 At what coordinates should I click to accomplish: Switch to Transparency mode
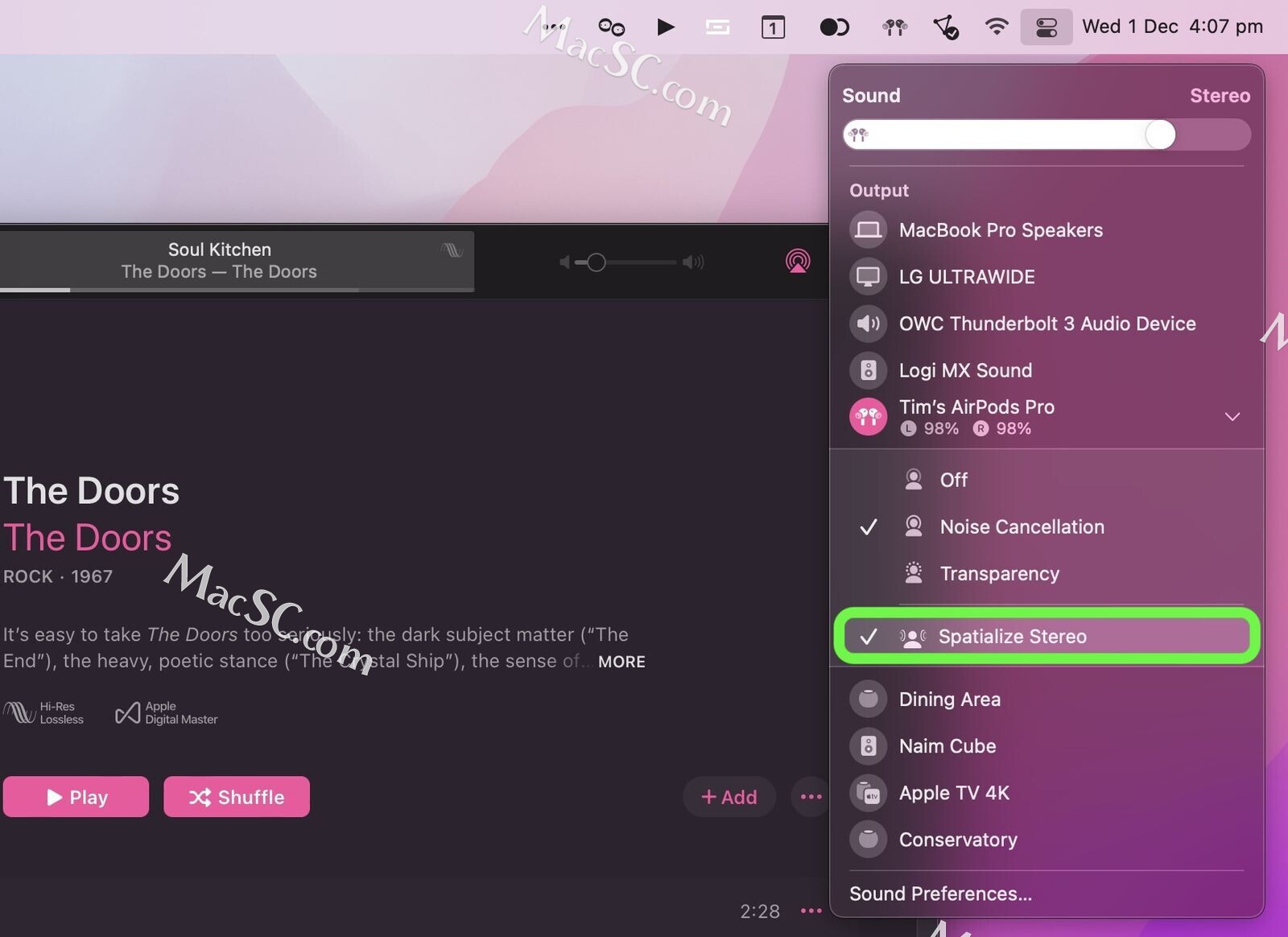tap(1046, 574)
